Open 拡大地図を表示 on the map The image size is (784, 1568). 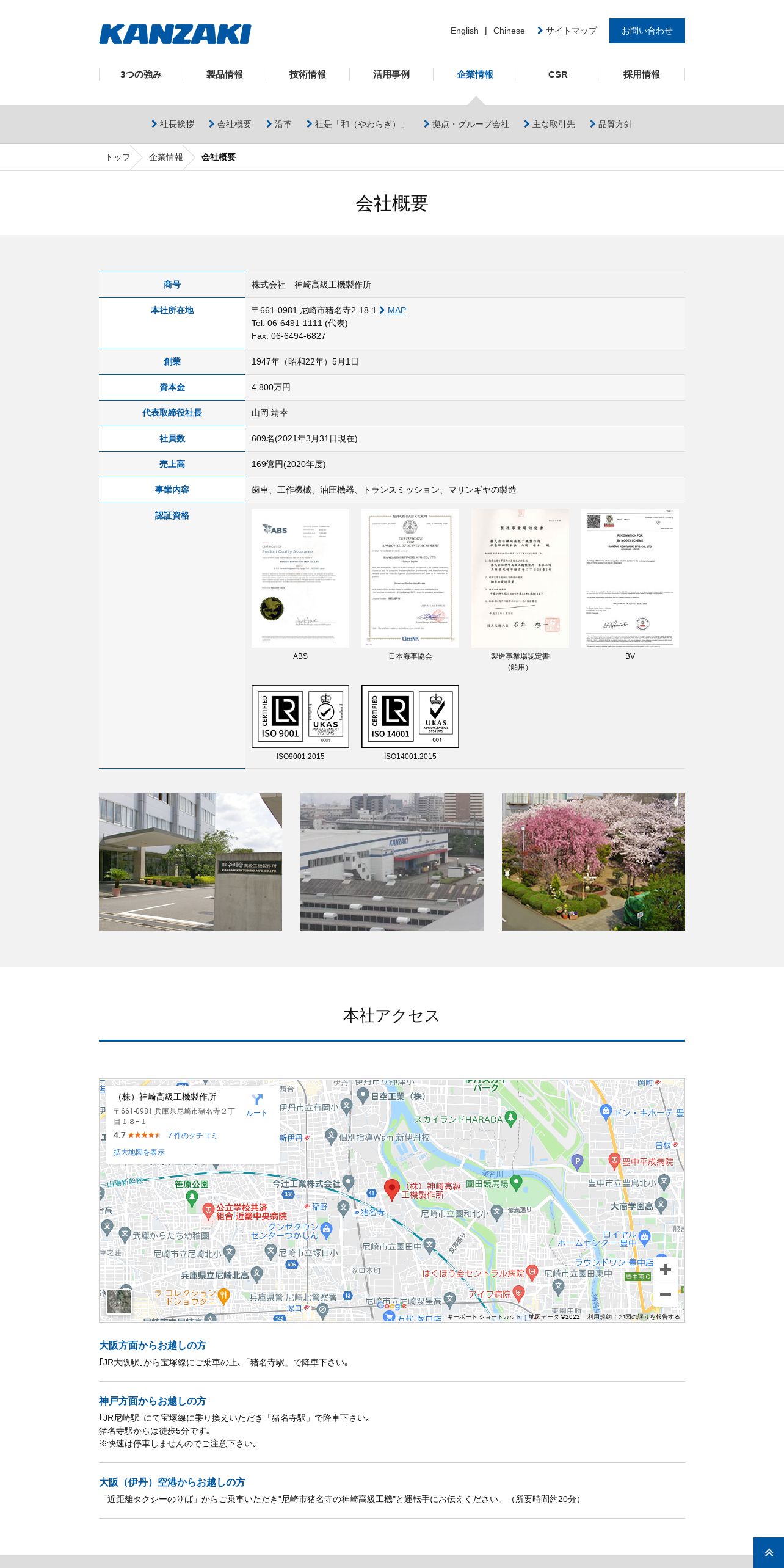tap(139, 1152)
